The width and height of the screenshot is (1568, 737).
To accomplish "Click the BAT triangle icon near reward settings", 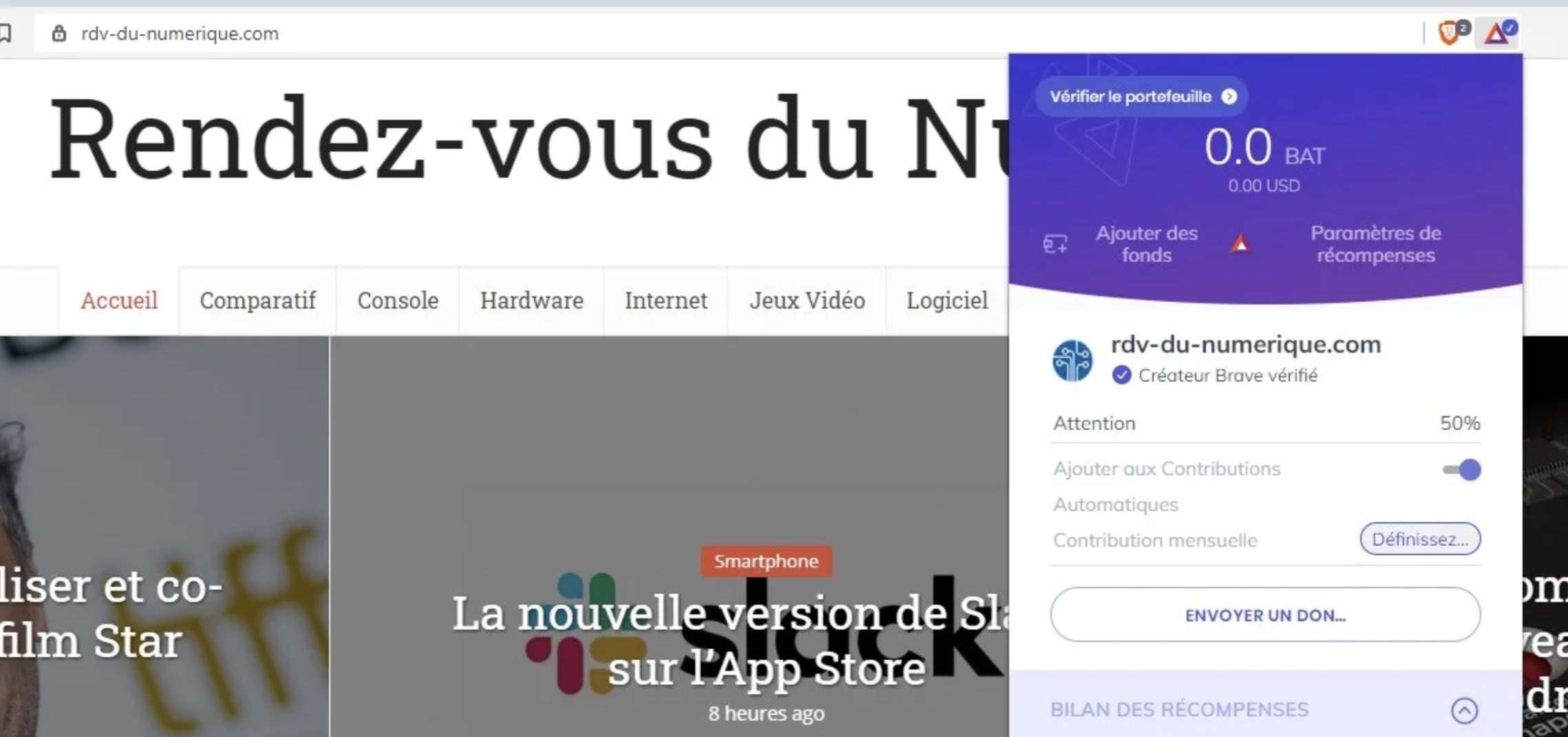I will 1240,244.
